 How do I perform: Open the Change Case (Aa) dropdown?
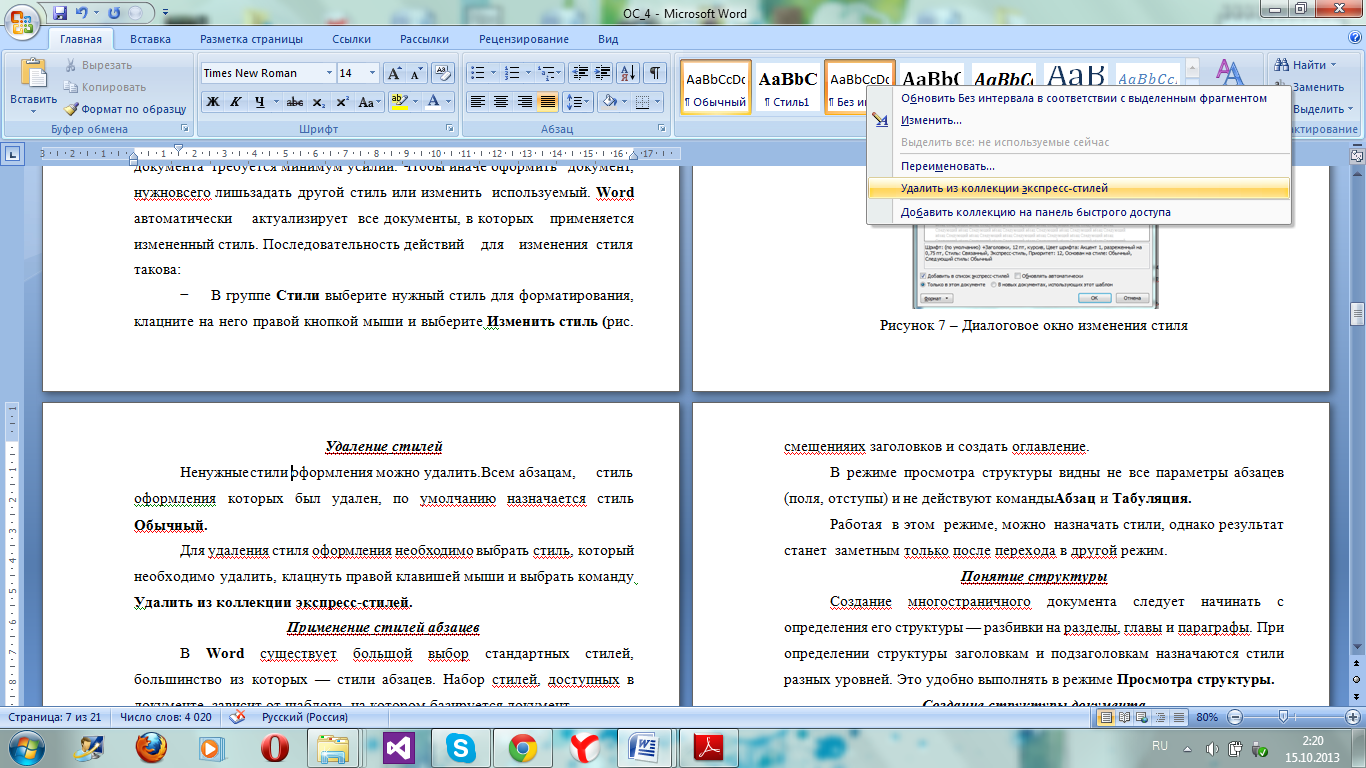pos(370,102)
